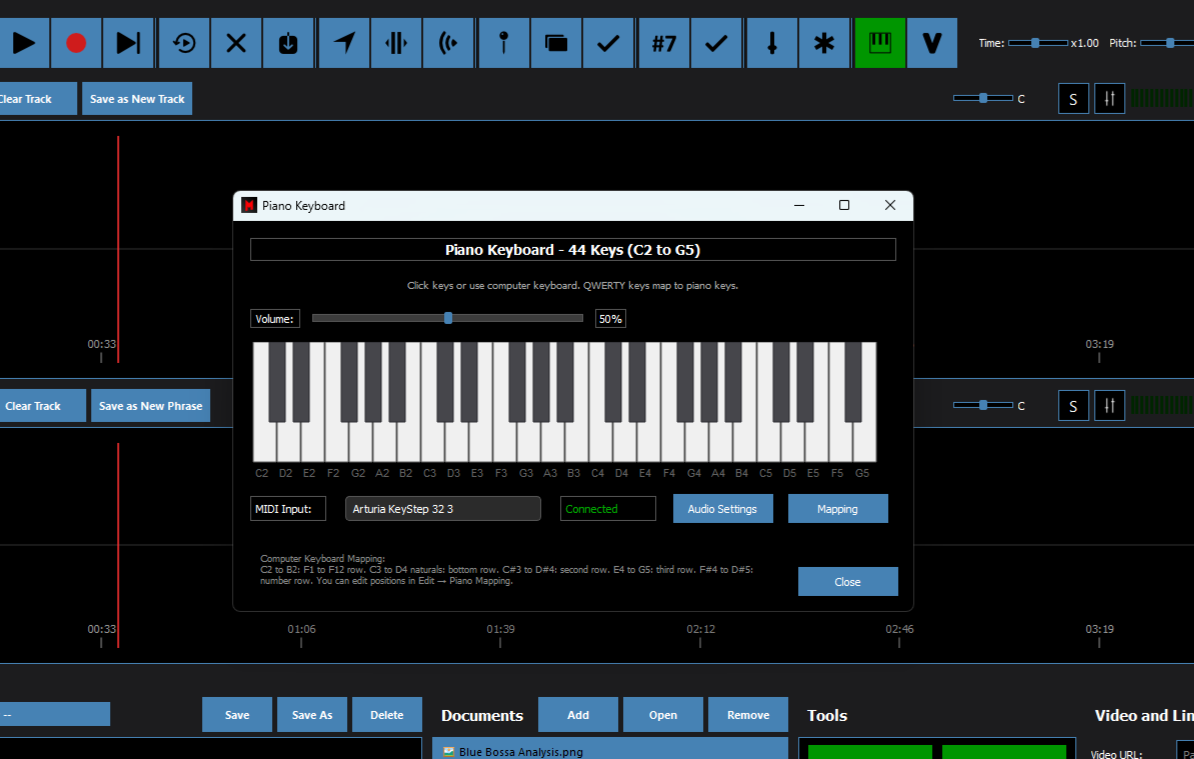
Task: Toggle the mixer sliders button next to Solo
Action: [1109, 98]
